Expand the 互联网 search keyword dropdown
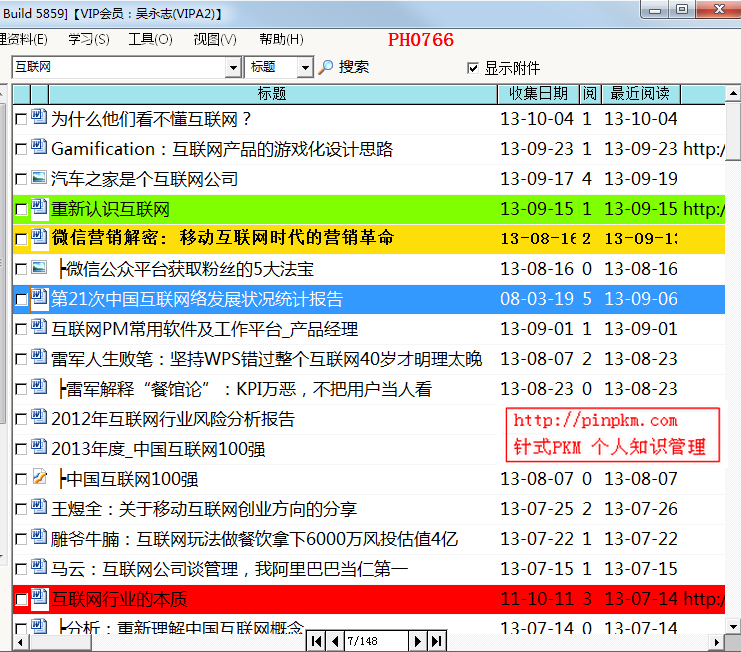The height and width of the screenshot is (652, 741). 232,67
